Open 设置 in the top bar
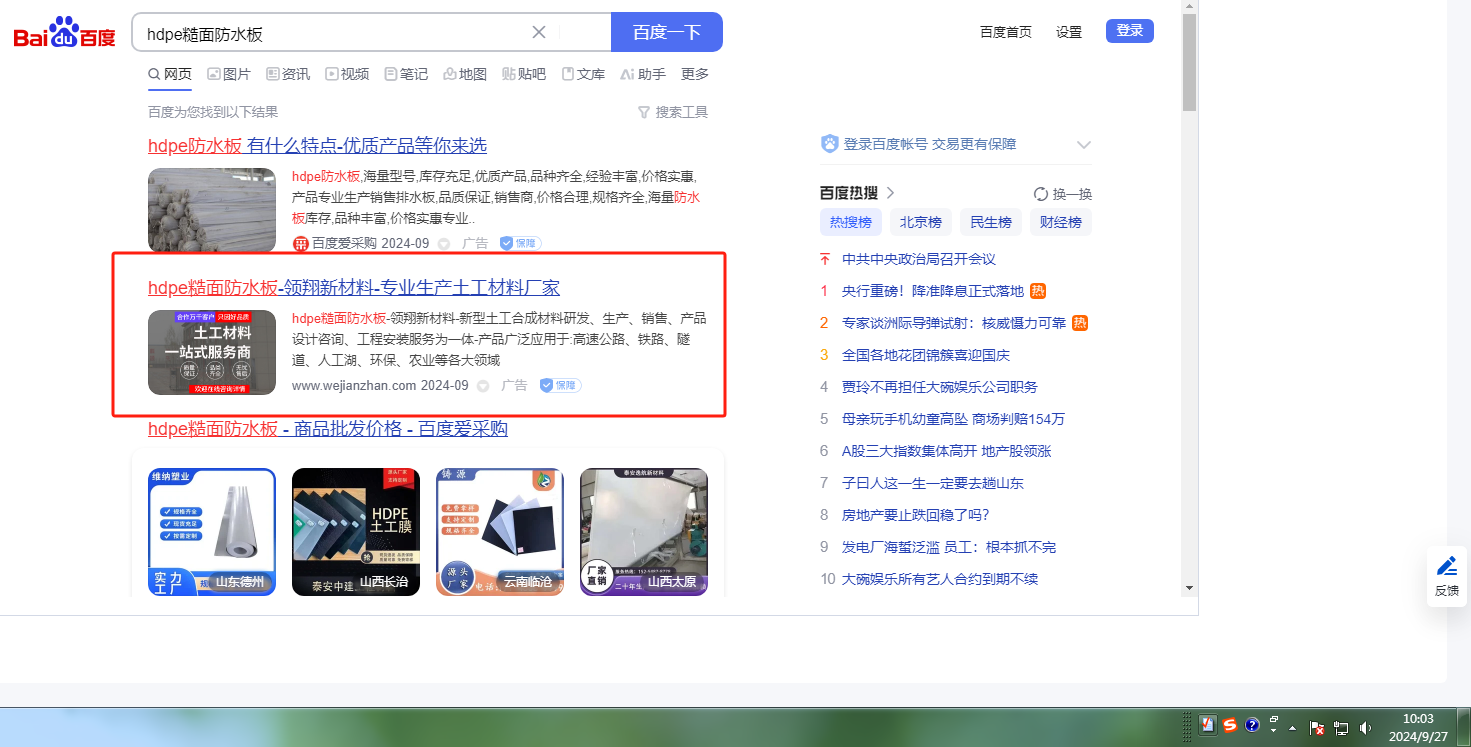This screenshot has width=1471, height=747. (1069, 32)
